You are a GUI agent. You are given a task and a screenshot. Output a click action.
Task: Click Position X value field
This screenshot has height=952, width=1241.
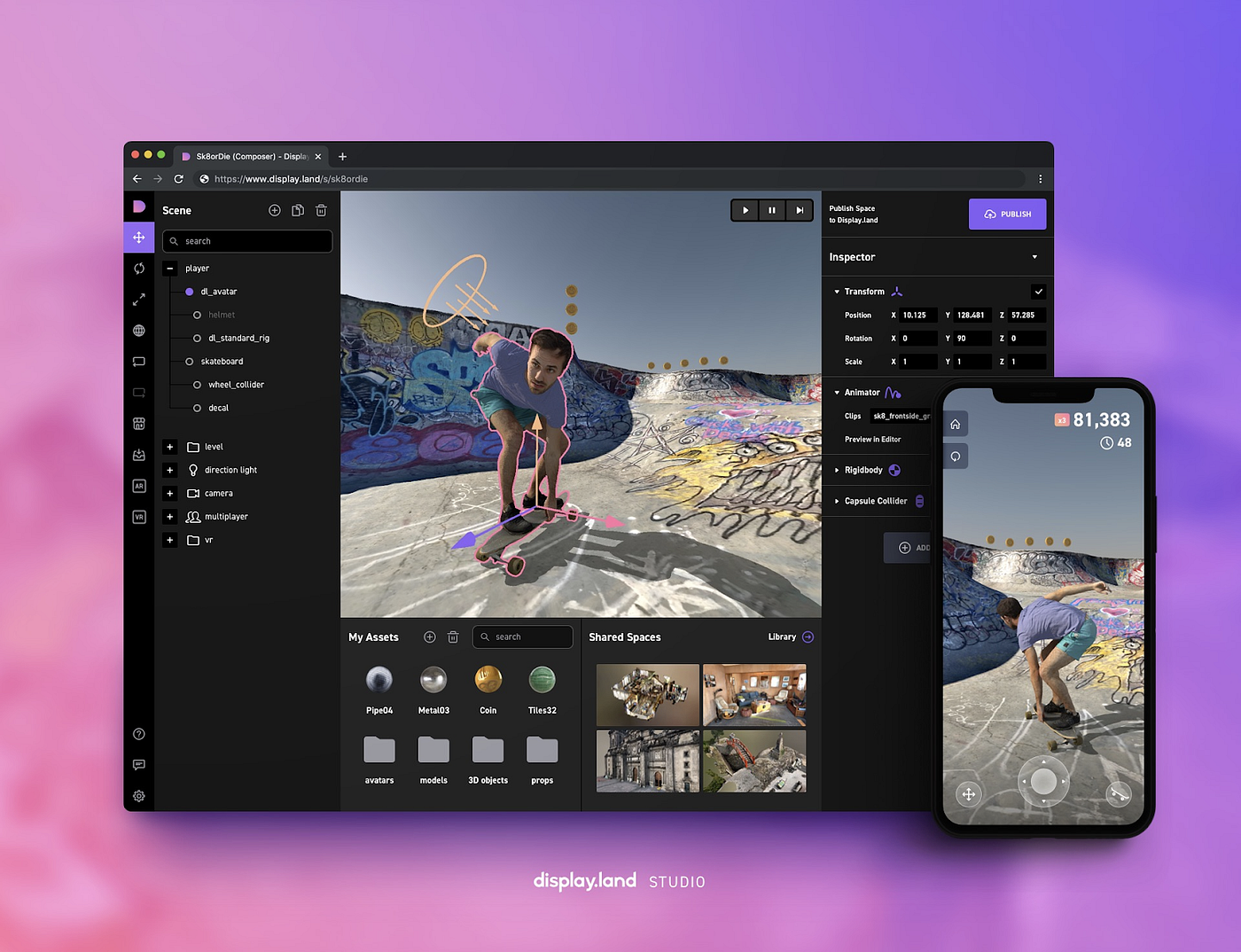(918, 316)
